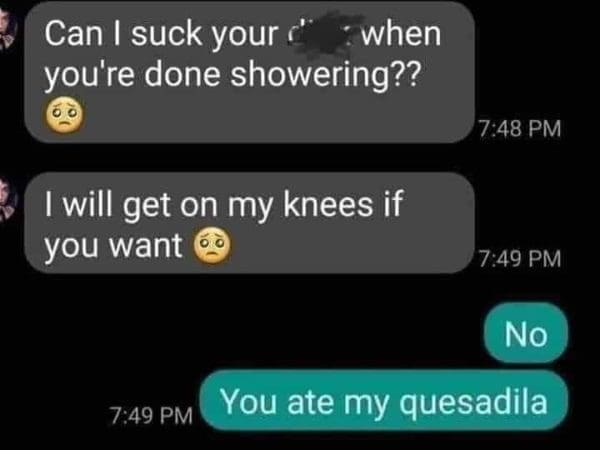
Task: Open the sender's avatar beside the showering message
Action: pyautogui.click(x=8, y=29)
